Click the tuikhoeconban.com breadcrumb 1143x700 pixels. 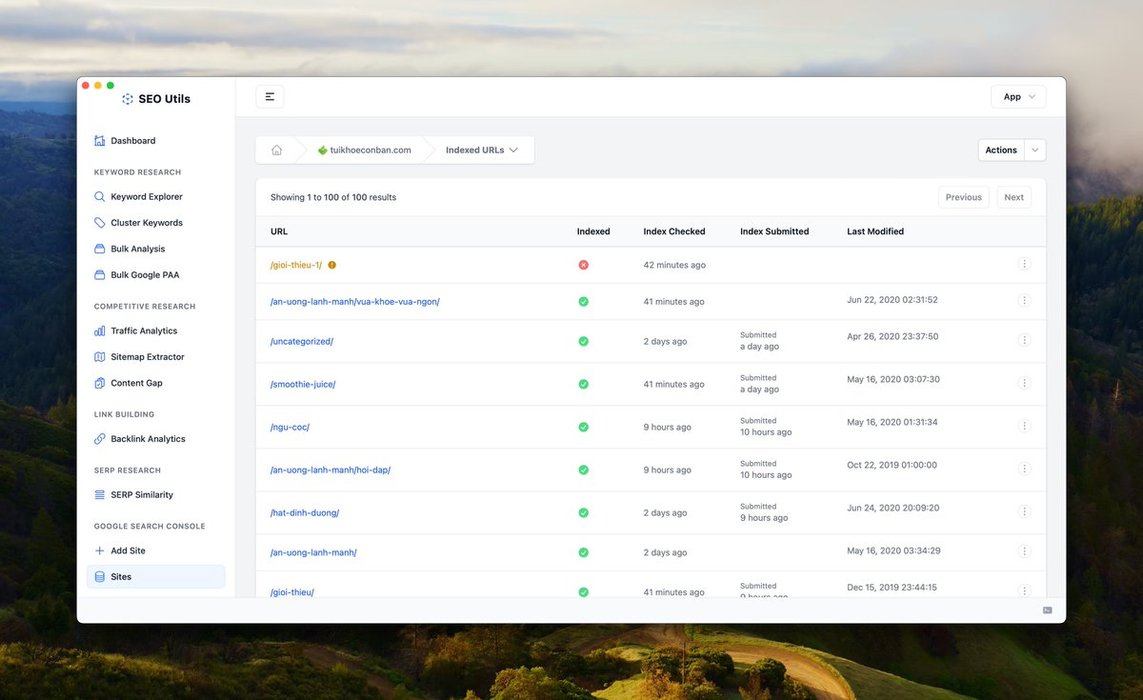coord(364,150)
